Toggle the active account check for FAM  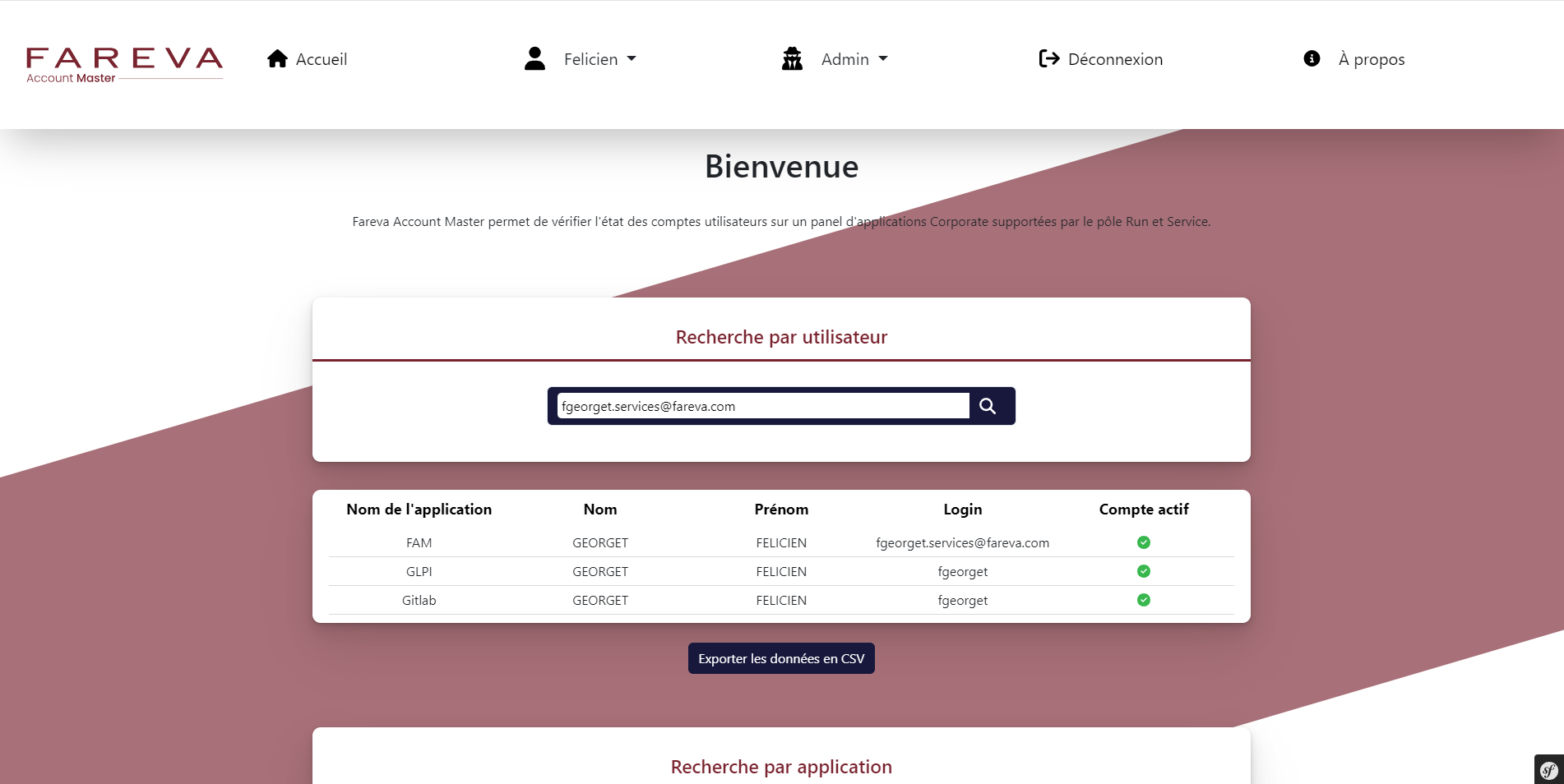click(x=1144, y=542)
